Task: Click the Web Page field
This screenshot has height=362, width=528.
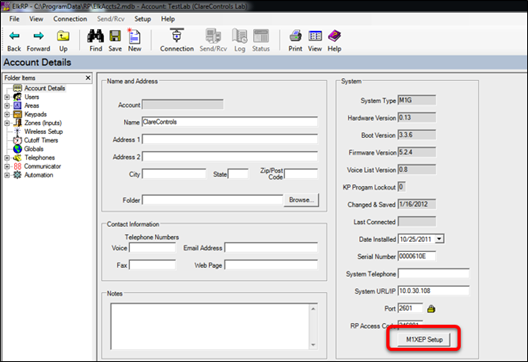Action: point(271,265)
